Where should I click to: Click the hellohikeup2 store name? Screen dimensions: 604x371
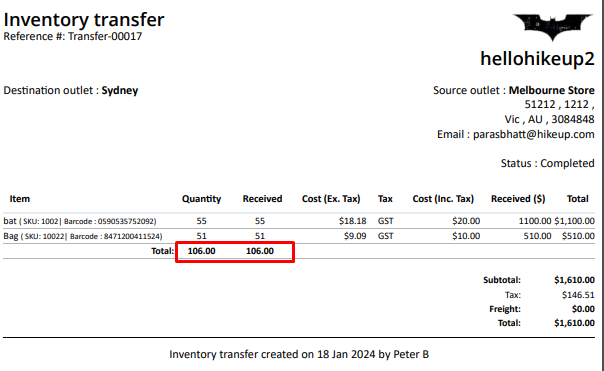[537, 59]
